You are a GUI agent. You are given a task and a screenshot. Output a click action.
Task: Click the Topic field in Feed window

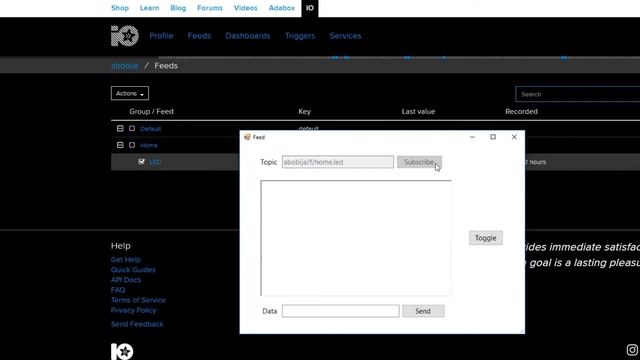(x=338, y=162)
